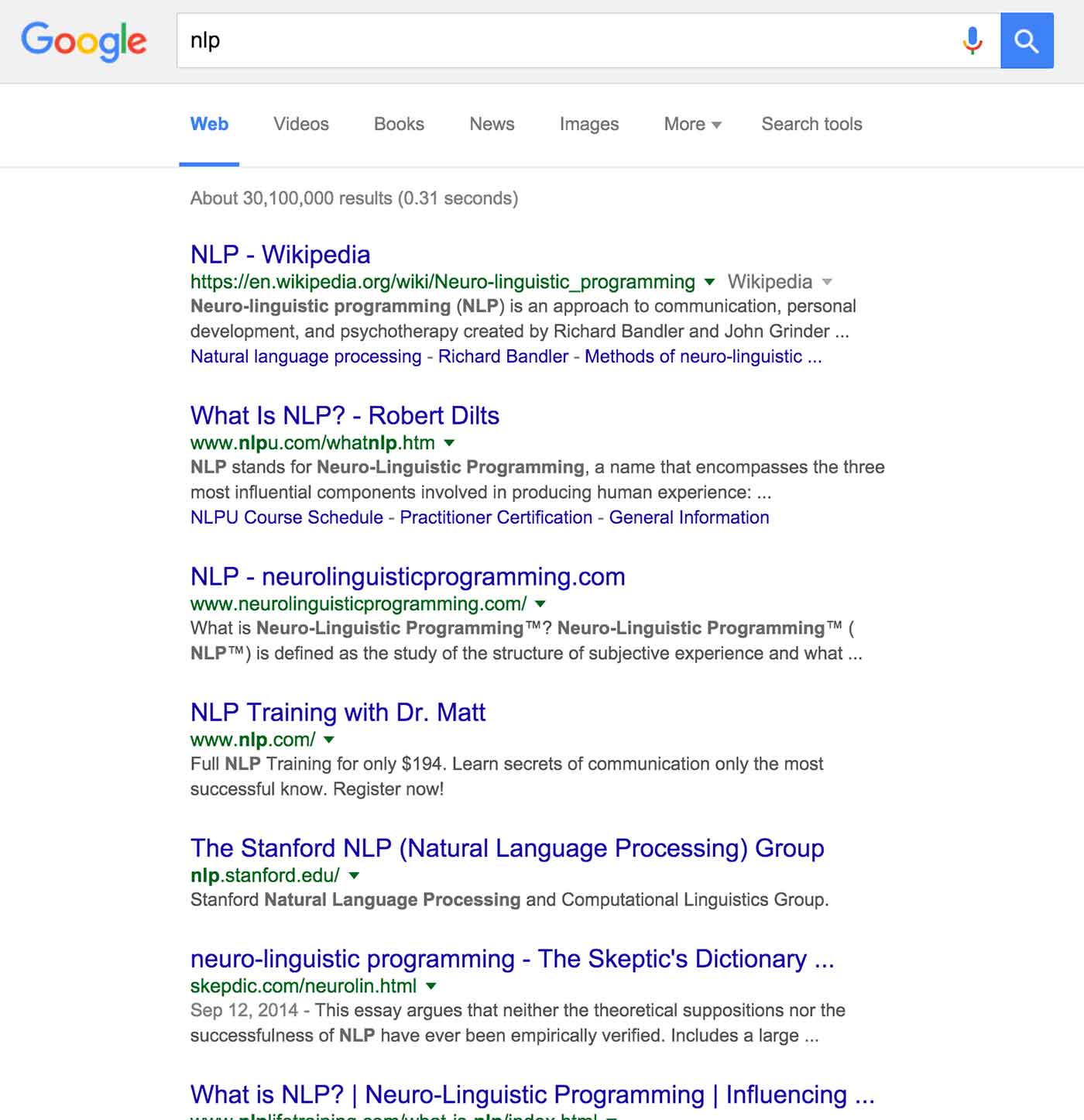Open Search tools options
This screenshot has height=1120, width=1084.
pos(811,124)
